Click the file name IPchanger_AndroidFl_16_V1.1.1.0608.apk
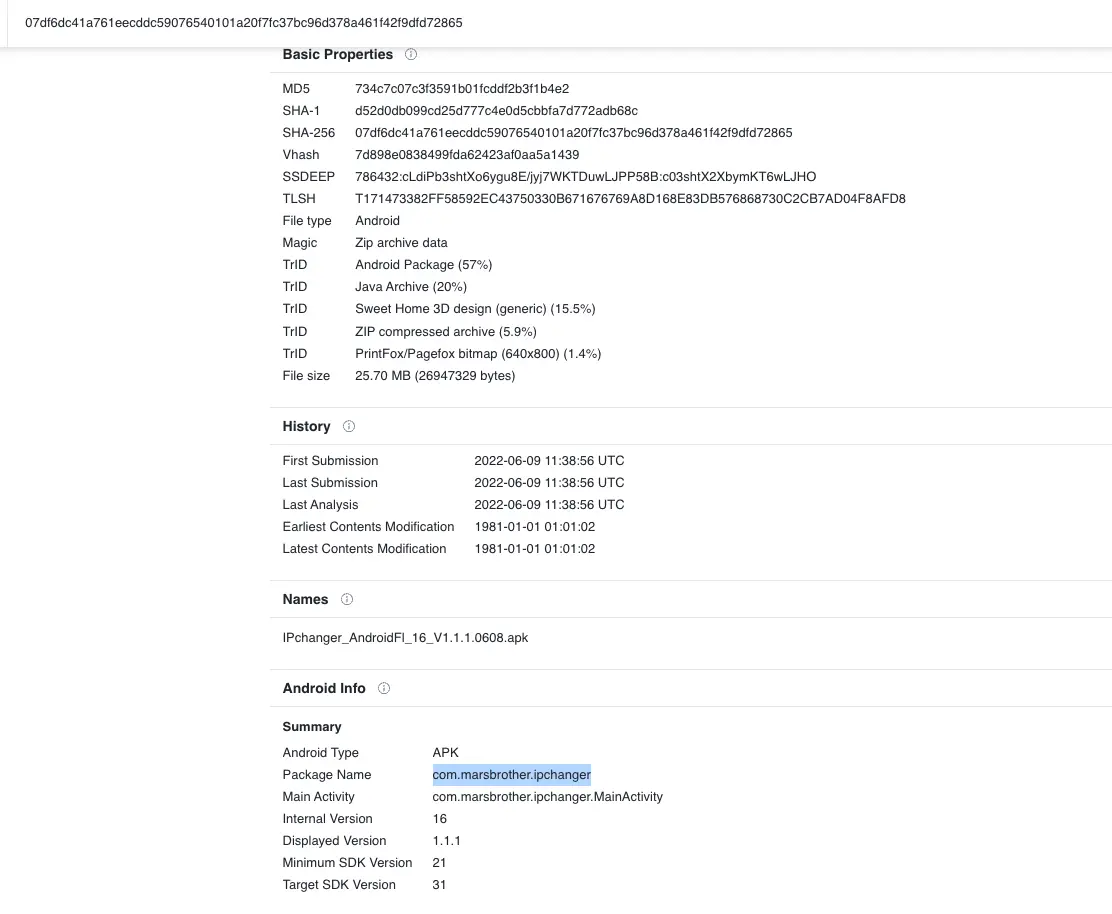 [404, 637]
